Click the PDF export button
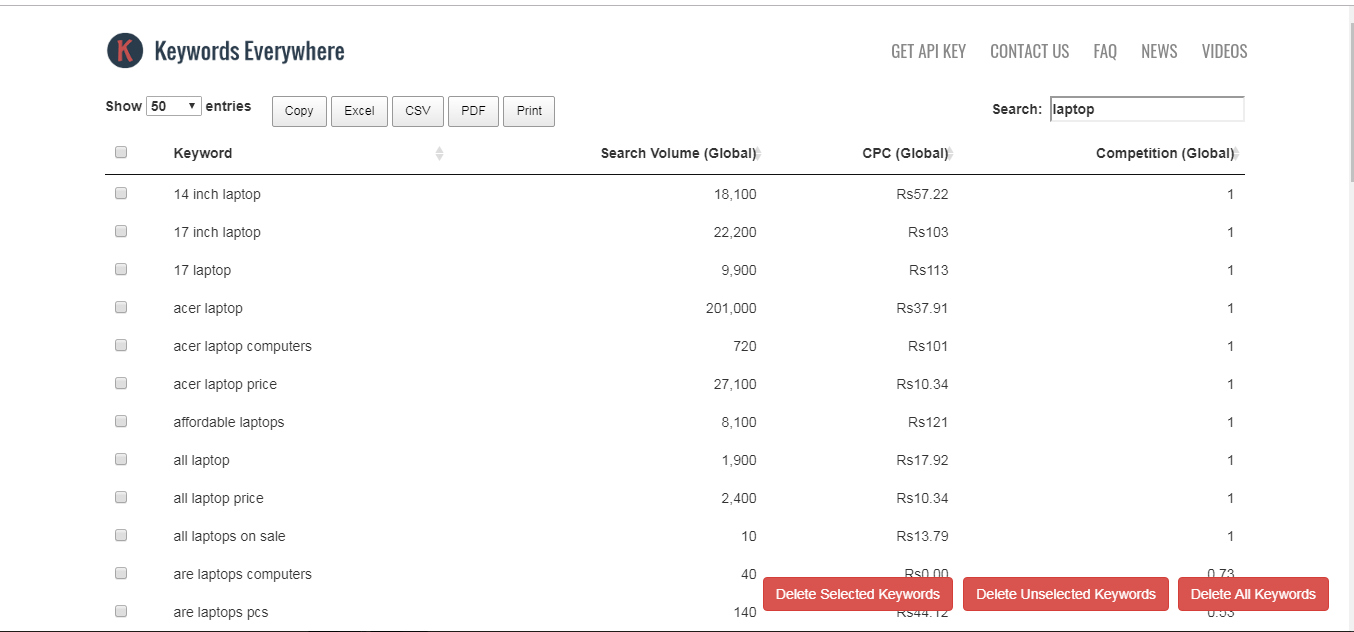The height and width of the screenshot is (632, 1354). click(473, 111)
